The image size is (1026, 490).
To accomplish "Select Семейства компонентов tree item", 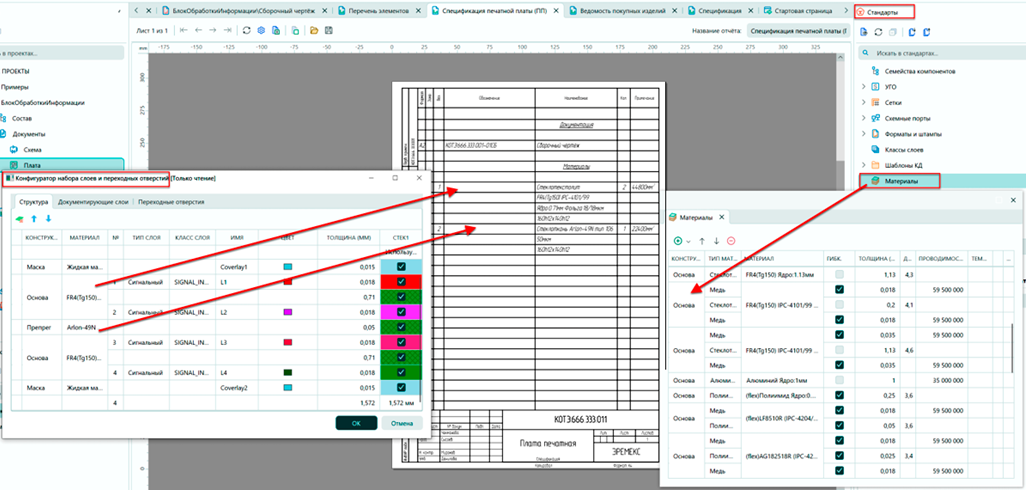I will pos(920,71).
